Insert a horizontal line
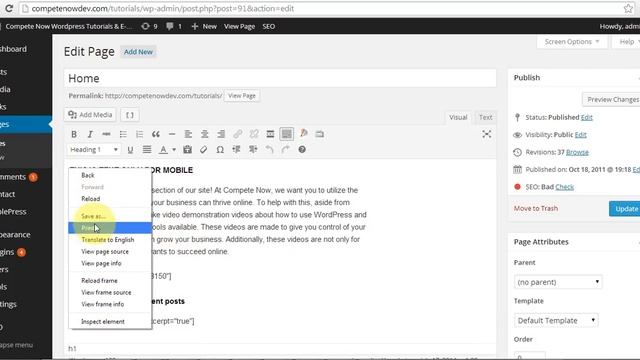 coord(172,134)
